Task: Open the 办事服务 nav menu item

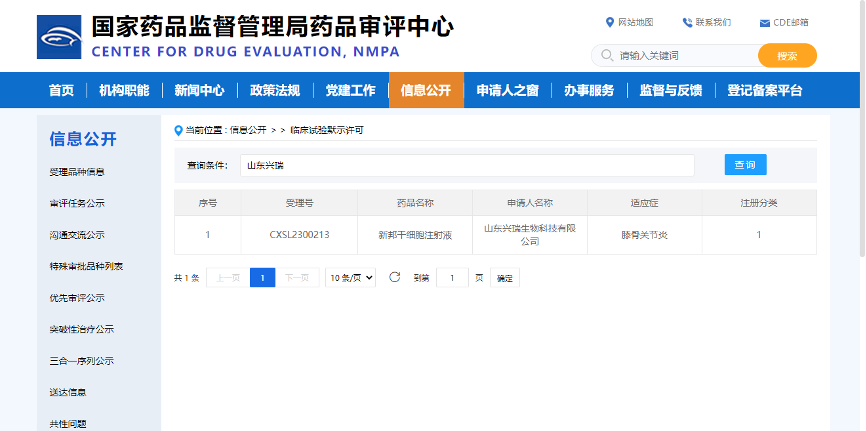Action: [589, 90]
